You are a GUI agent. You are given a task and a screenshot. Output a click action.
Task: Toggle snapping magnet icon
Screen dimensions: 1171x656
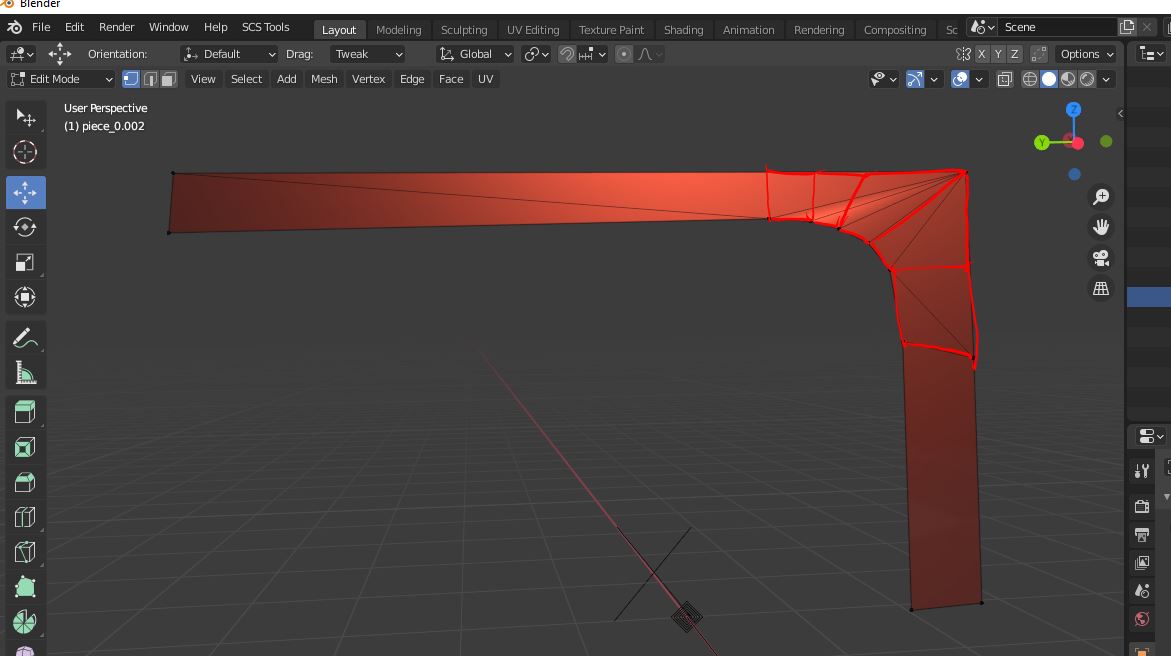(568, 55)
